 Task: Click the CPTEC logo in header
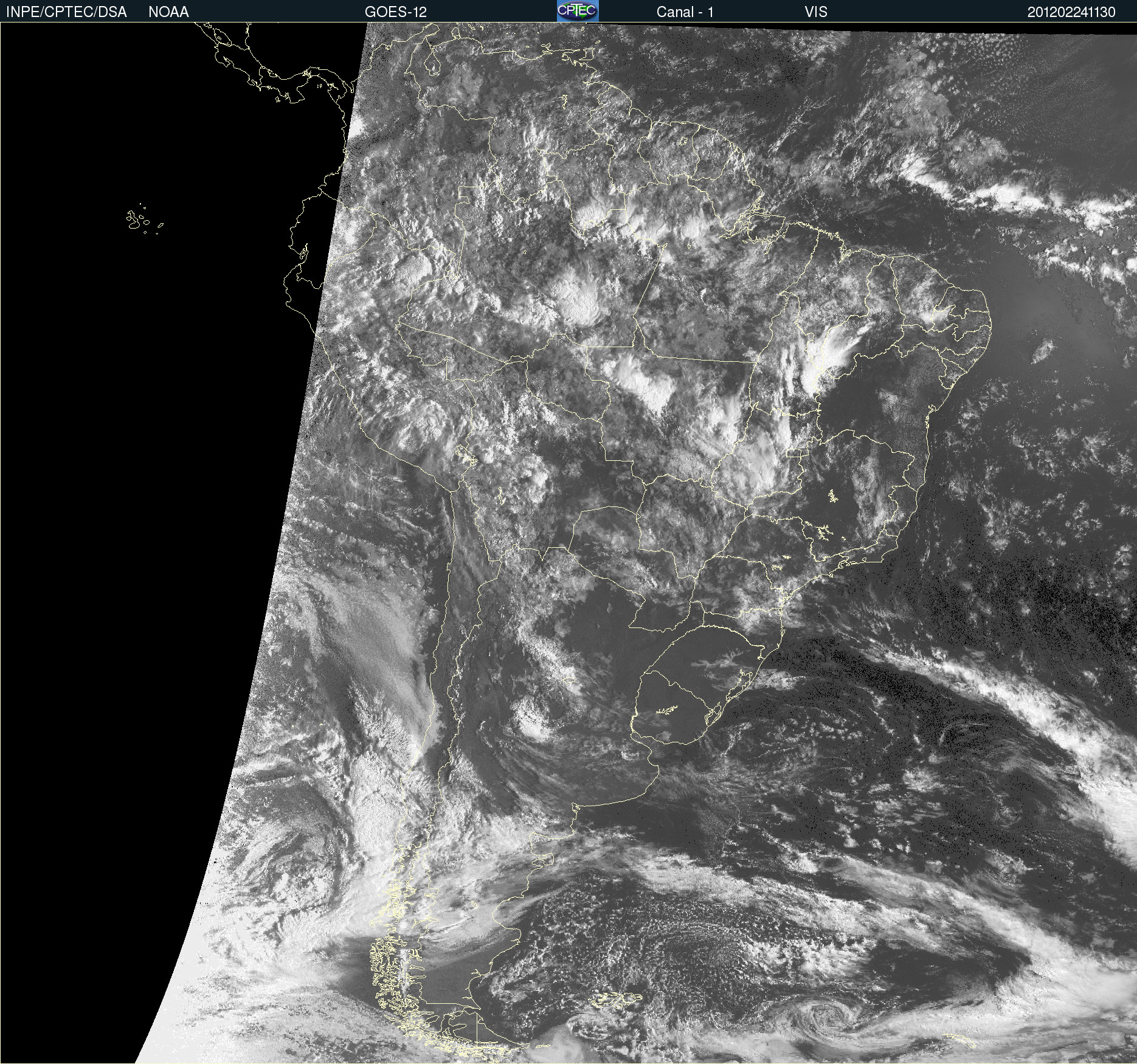click(578, 11)
